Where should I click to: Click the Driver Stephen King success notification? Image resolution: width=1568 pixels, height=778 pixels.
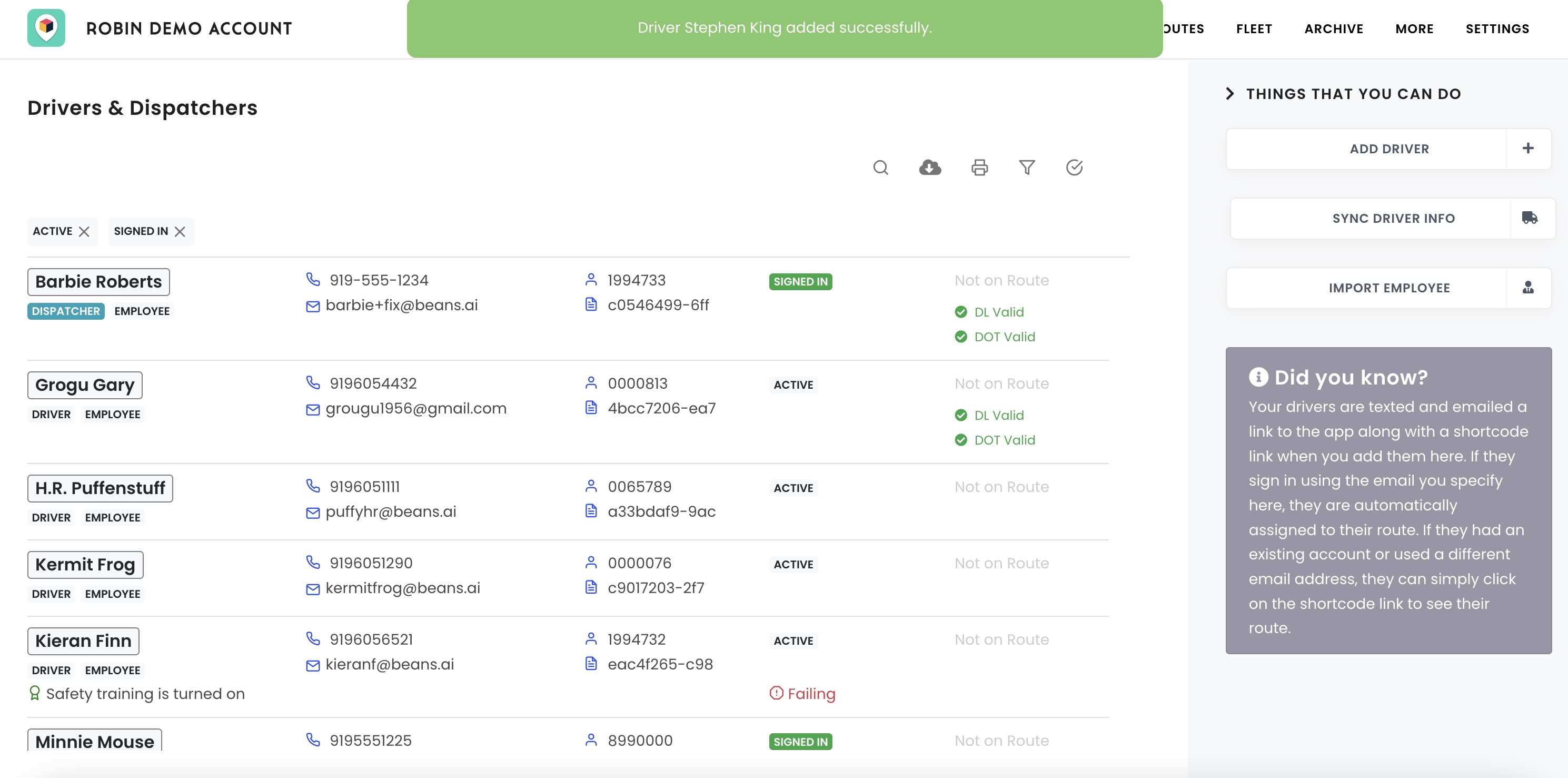tap(785, 28)
